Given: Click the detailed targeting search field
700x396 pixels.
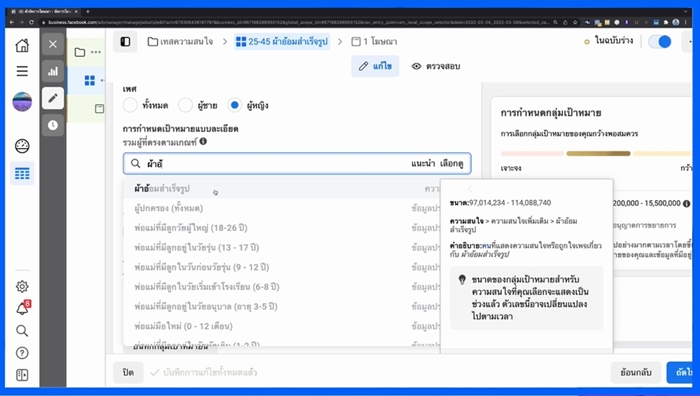Looking at the screenshot, I should click(297, 163).
